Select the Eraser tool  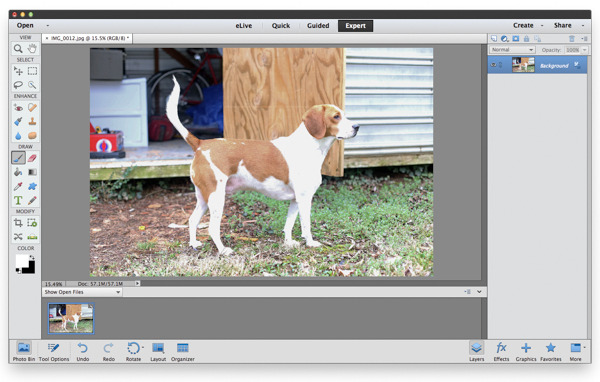coord(33,158)
